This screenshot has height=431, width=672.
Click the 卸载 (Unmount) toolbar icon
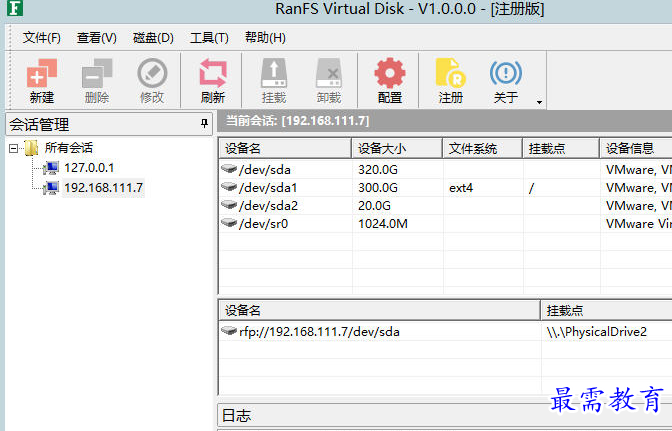(329, 81)
